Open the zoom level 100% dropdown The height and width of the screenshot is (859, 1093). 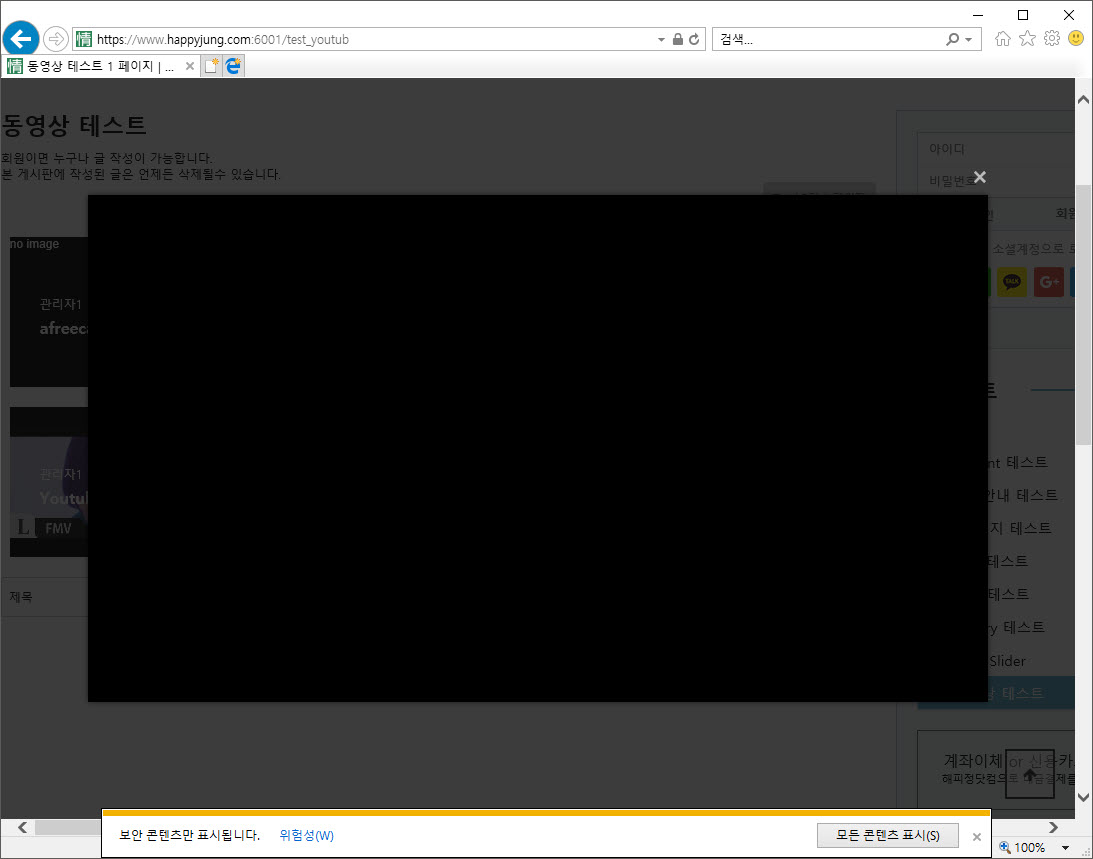1065,848
